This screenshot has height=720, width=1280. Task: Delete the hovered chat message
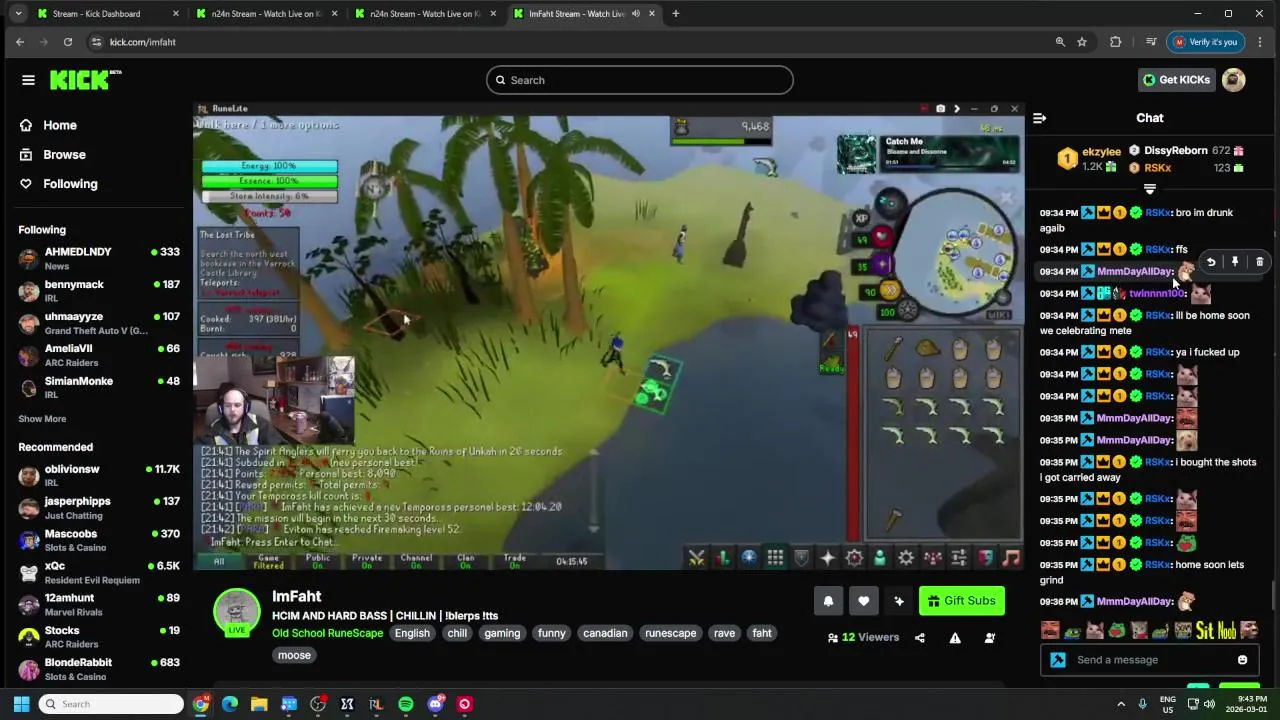1259,262
